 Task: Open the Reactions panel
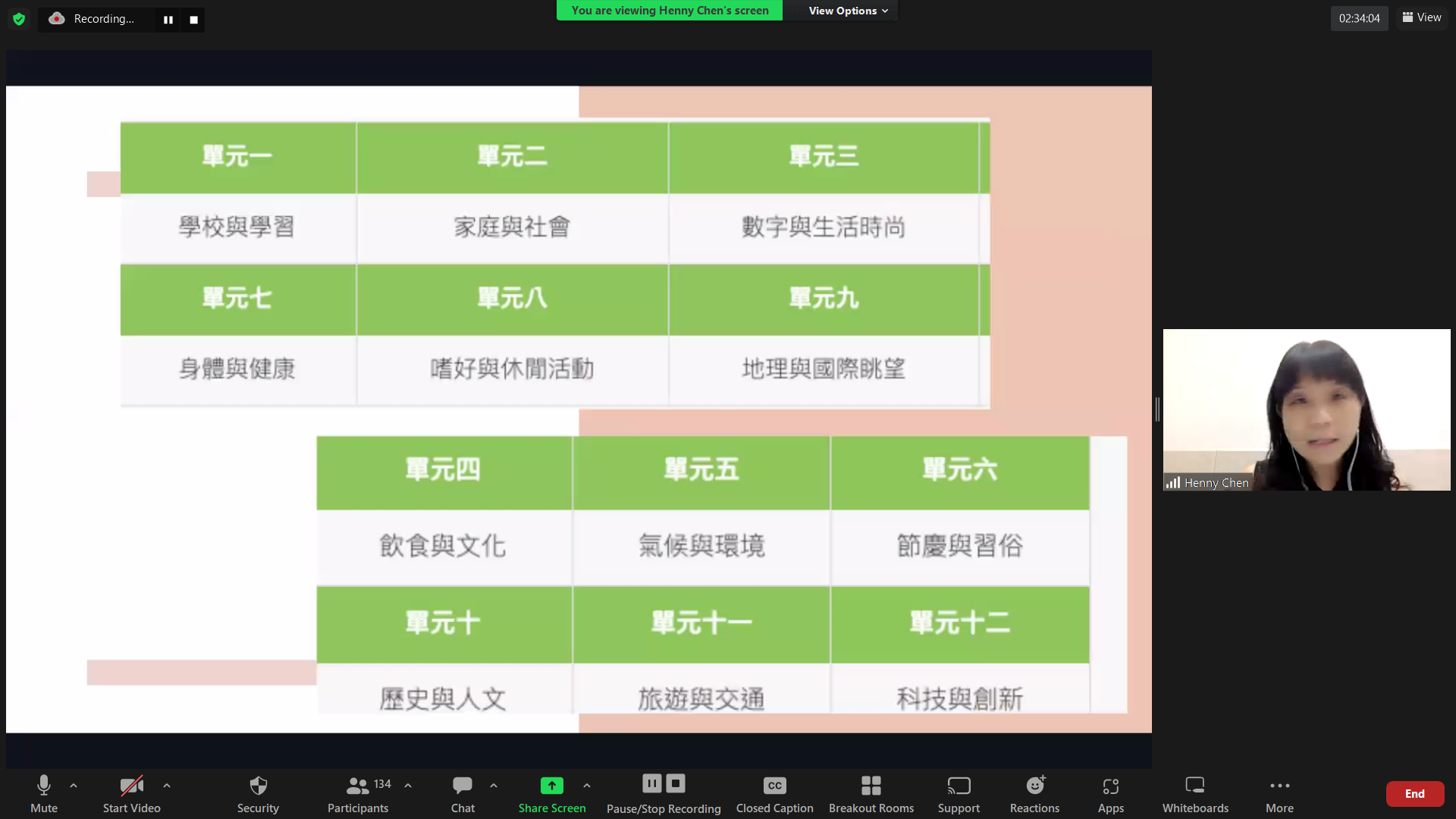[x=1034, y=792]
